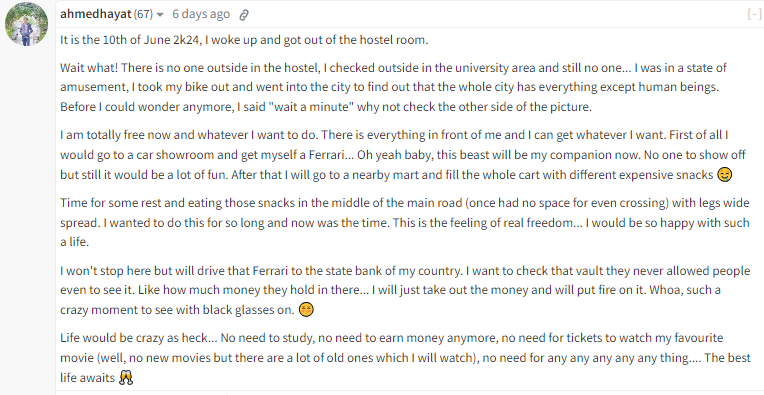The height and width of the screenshot is (395, 764).
Task: Click the paragraph starting Wait what
Action: point(394,87)
